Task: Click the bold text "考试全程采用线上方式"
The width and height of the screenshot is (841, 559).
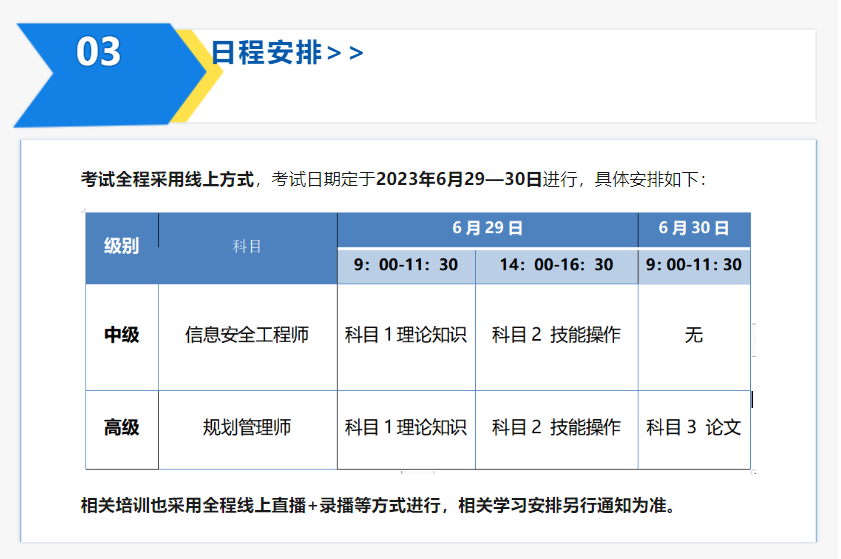Action: click(168, 180)
